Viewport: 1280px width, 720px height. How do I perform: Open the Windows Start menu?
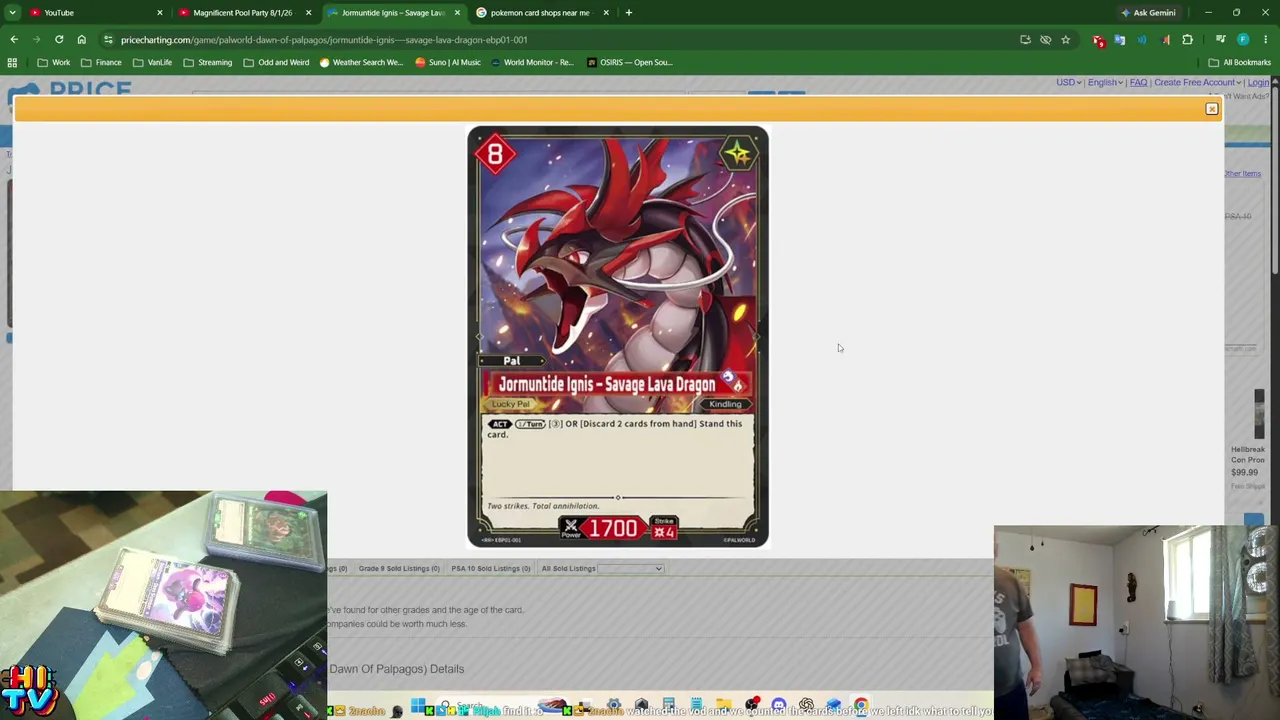(418, 706)
